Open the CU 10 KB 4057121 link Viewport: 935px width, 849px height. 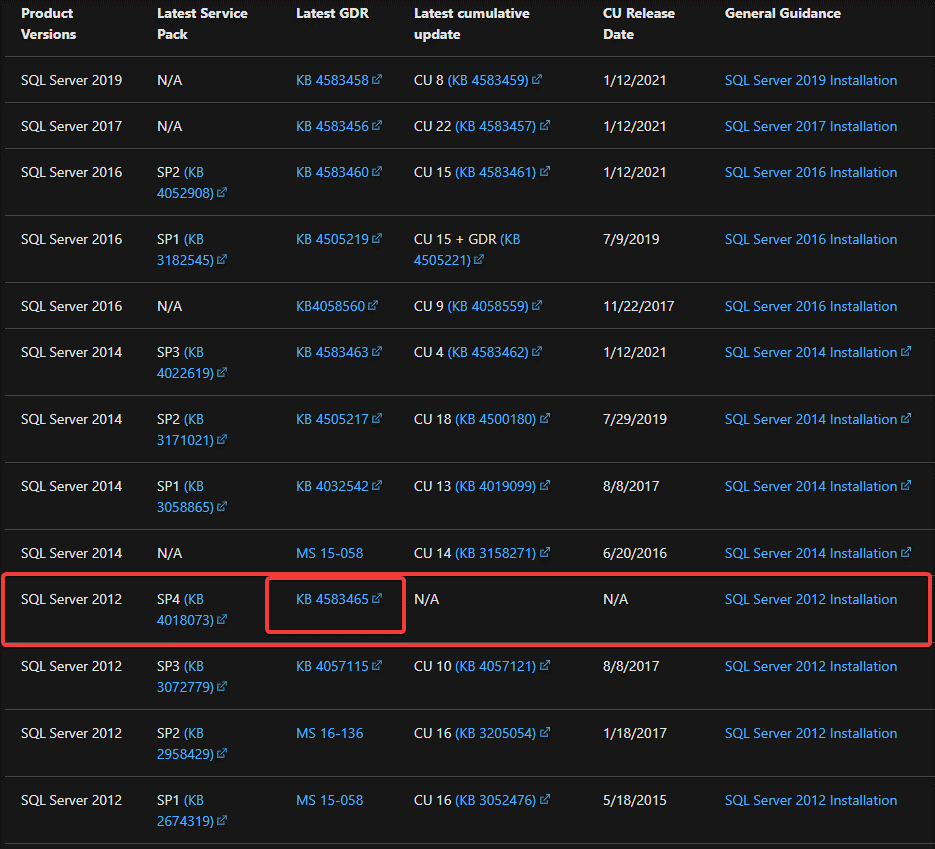[x=496, y=666]
